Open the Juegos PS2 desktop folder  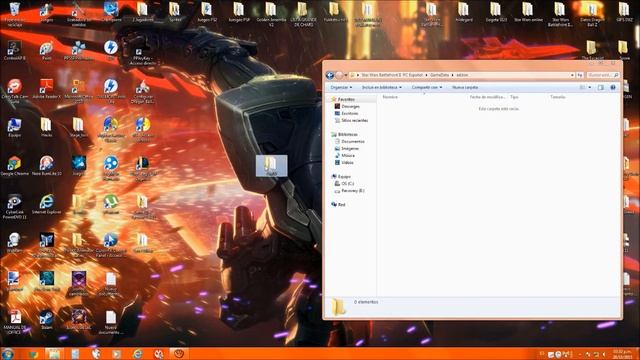pyautogui.click(x=207, y=11)
